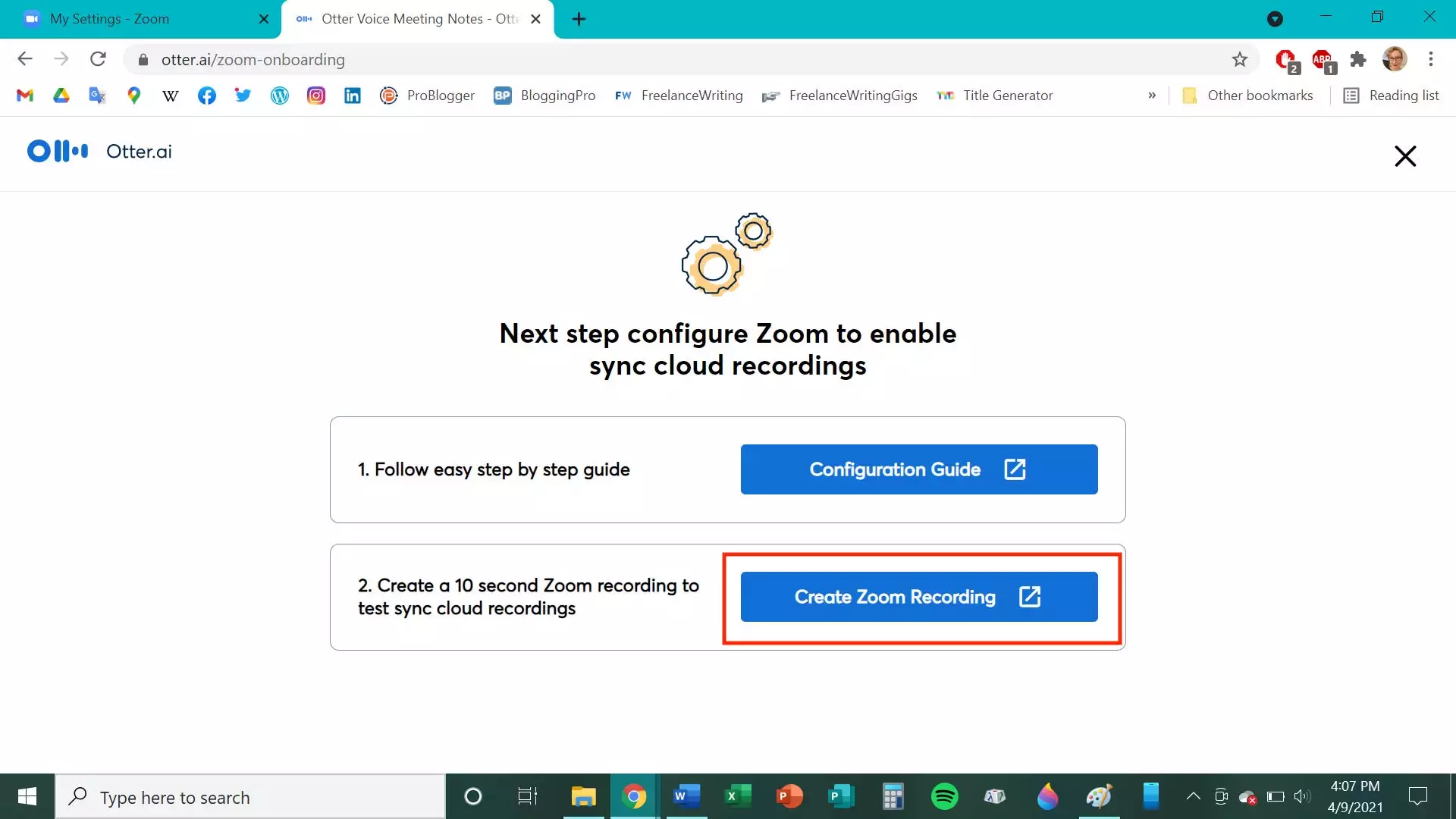Open the FreelanceWriting bookmark

click(679, 96)
